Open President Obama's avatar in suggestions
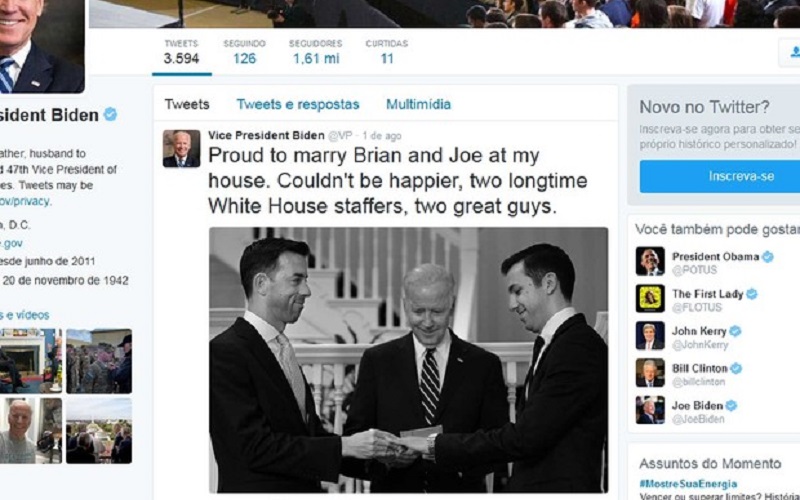 650,261
